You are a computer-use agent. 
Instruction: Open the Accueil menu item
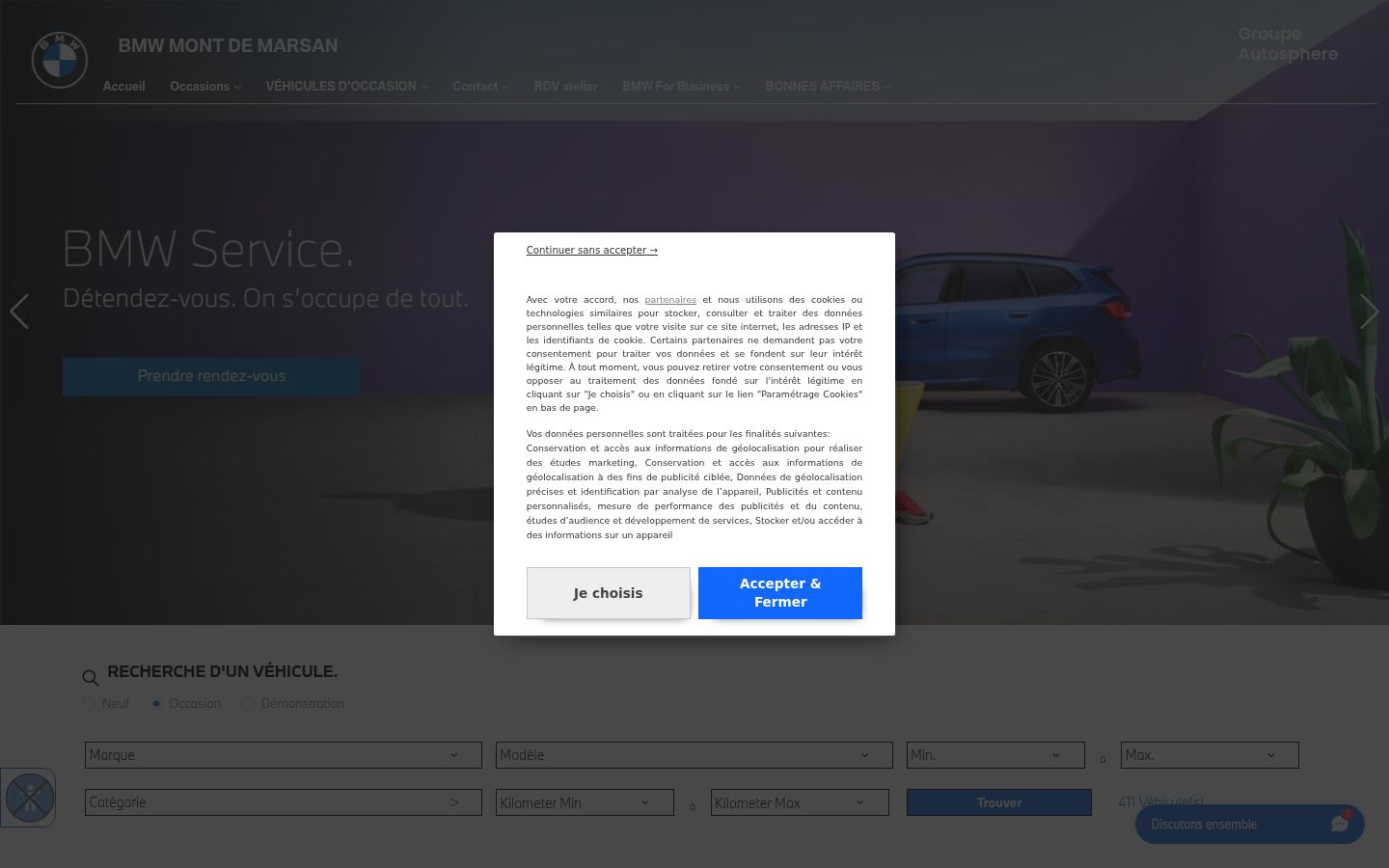coord(124,87)
